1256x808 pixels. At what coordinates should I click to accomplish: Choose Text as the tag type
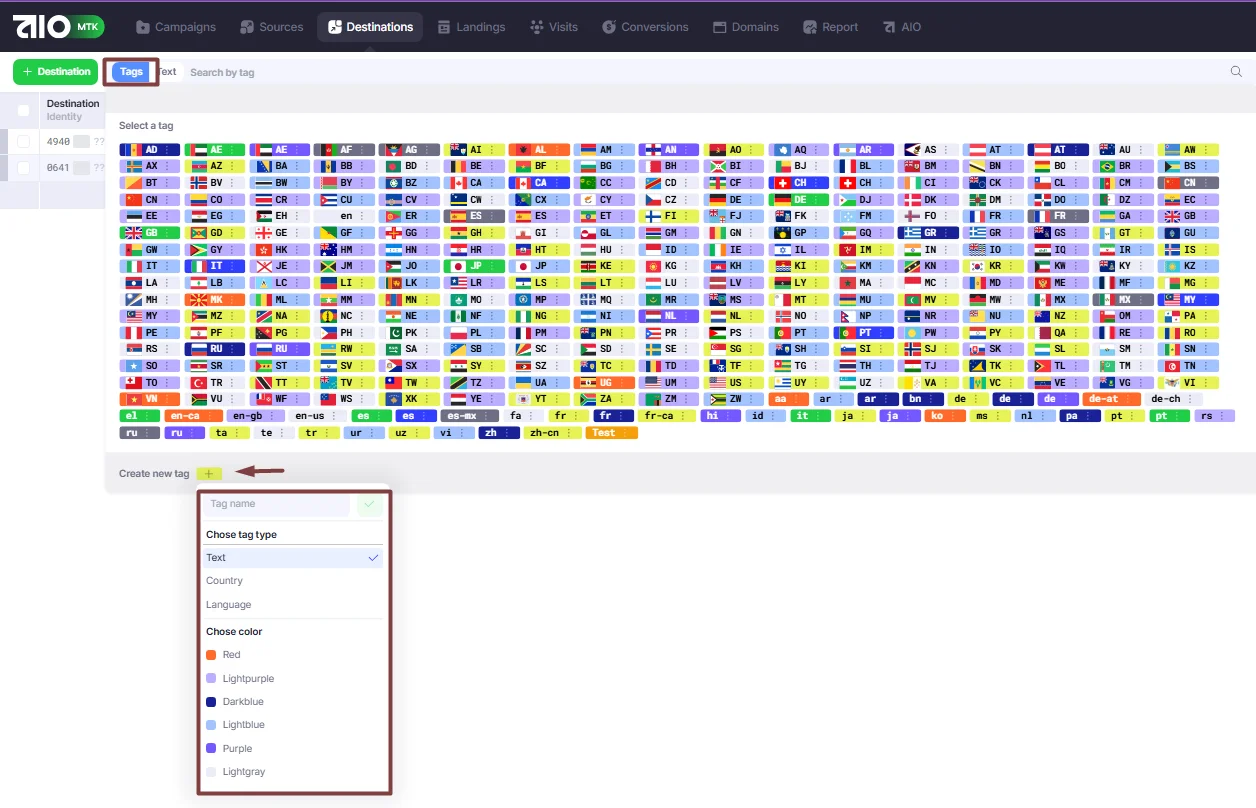pos(293,558)
